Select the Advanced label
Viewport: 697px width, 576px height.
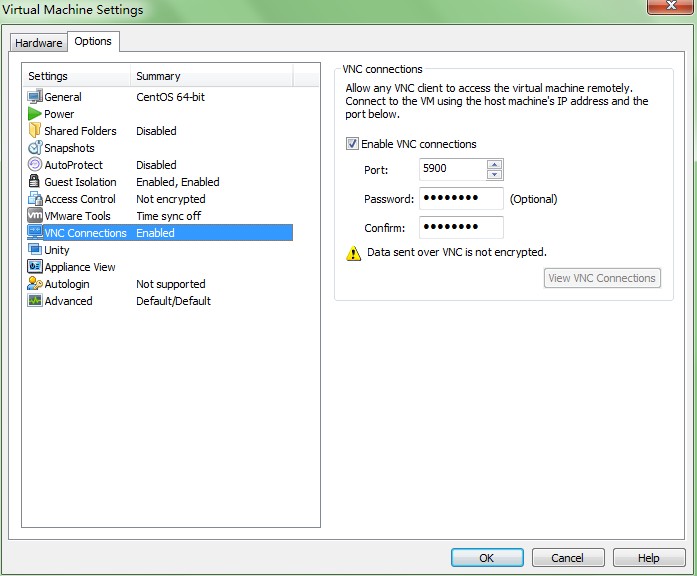tap(68, 301)
